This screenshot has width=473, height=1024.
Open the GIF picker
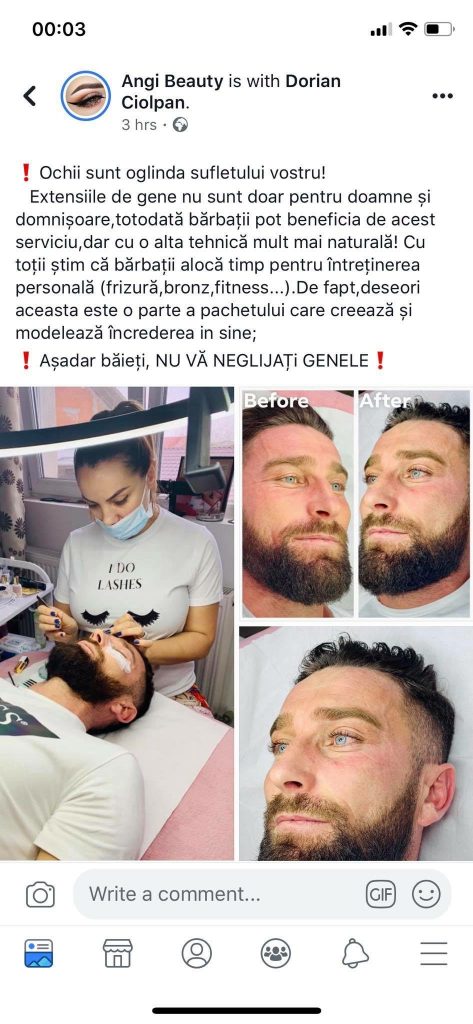[x=381, y=894]
